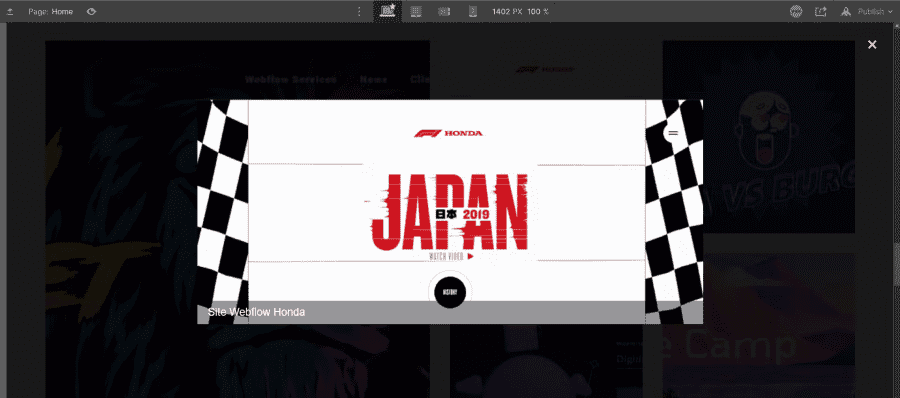Toggle preview mode with the eye icon
This screenshot has width=900, height=398.
pyautogui.click(x=91, y=11)
